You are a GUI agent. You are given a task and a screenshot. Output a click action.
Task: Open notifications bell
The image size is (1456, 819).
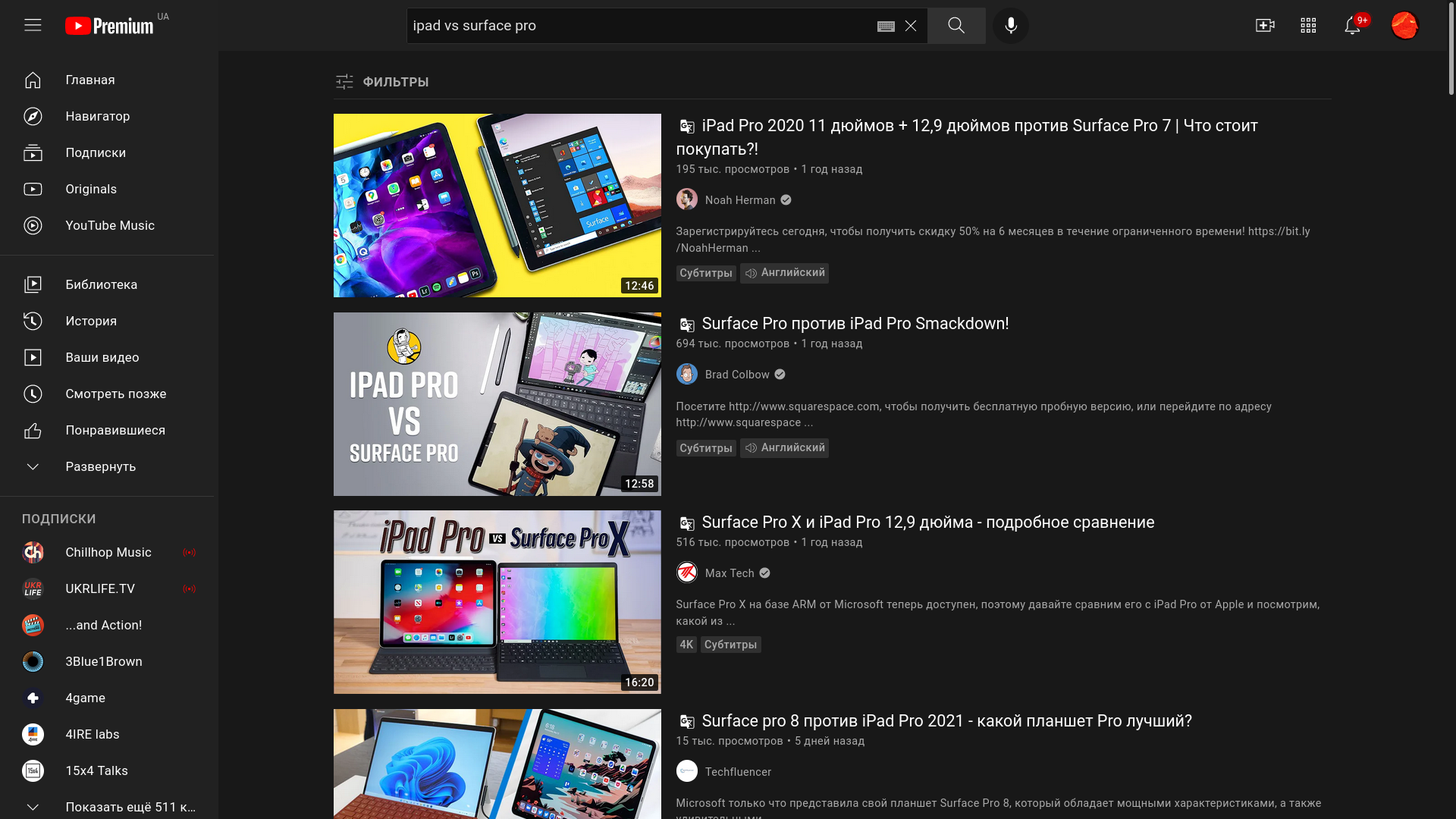[1352, 26]
